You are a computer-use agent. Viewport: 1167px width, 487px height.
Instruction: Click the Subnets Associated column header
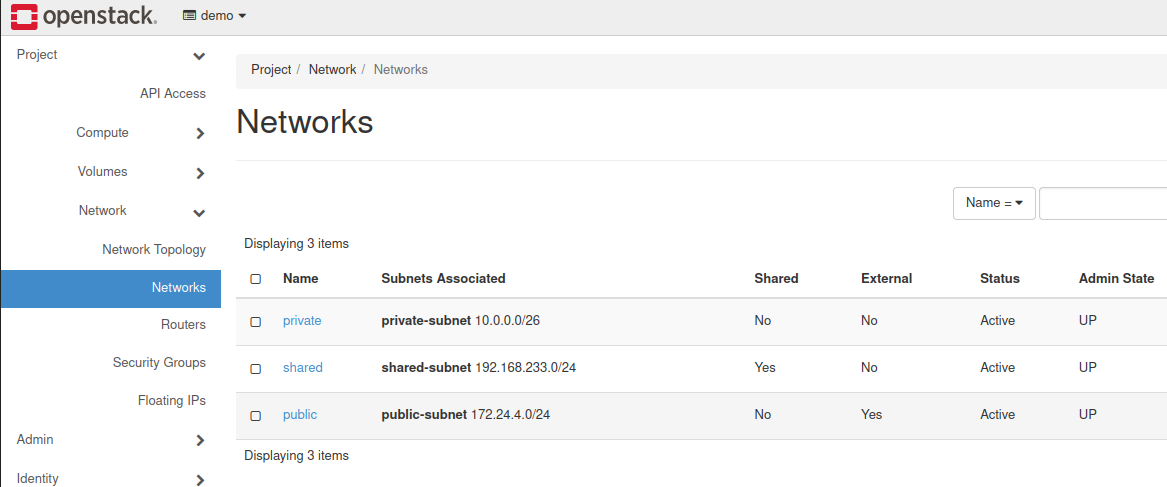point(444,278)
